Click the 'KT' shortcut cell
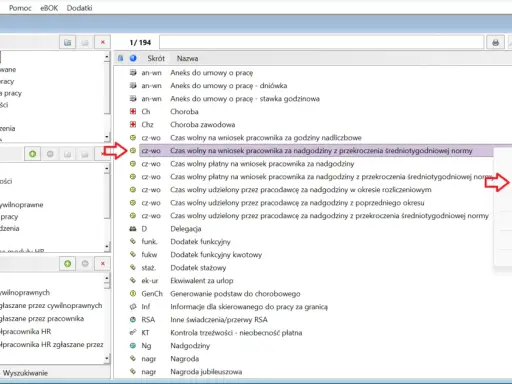Viewport: 512px width, 384px height. coord(145,333)
